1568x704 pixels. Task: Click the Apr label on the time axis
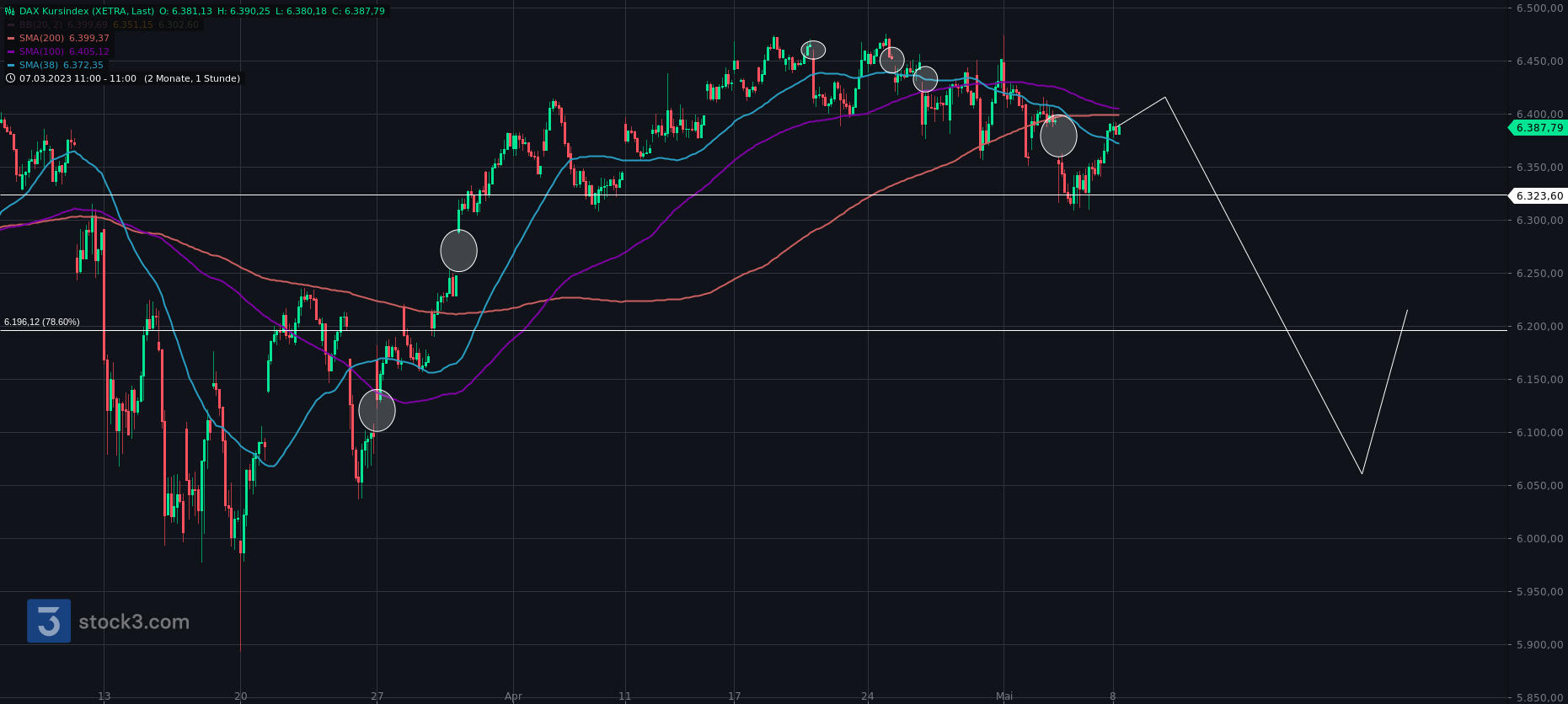pyautogui.click(x=513, y=696)
